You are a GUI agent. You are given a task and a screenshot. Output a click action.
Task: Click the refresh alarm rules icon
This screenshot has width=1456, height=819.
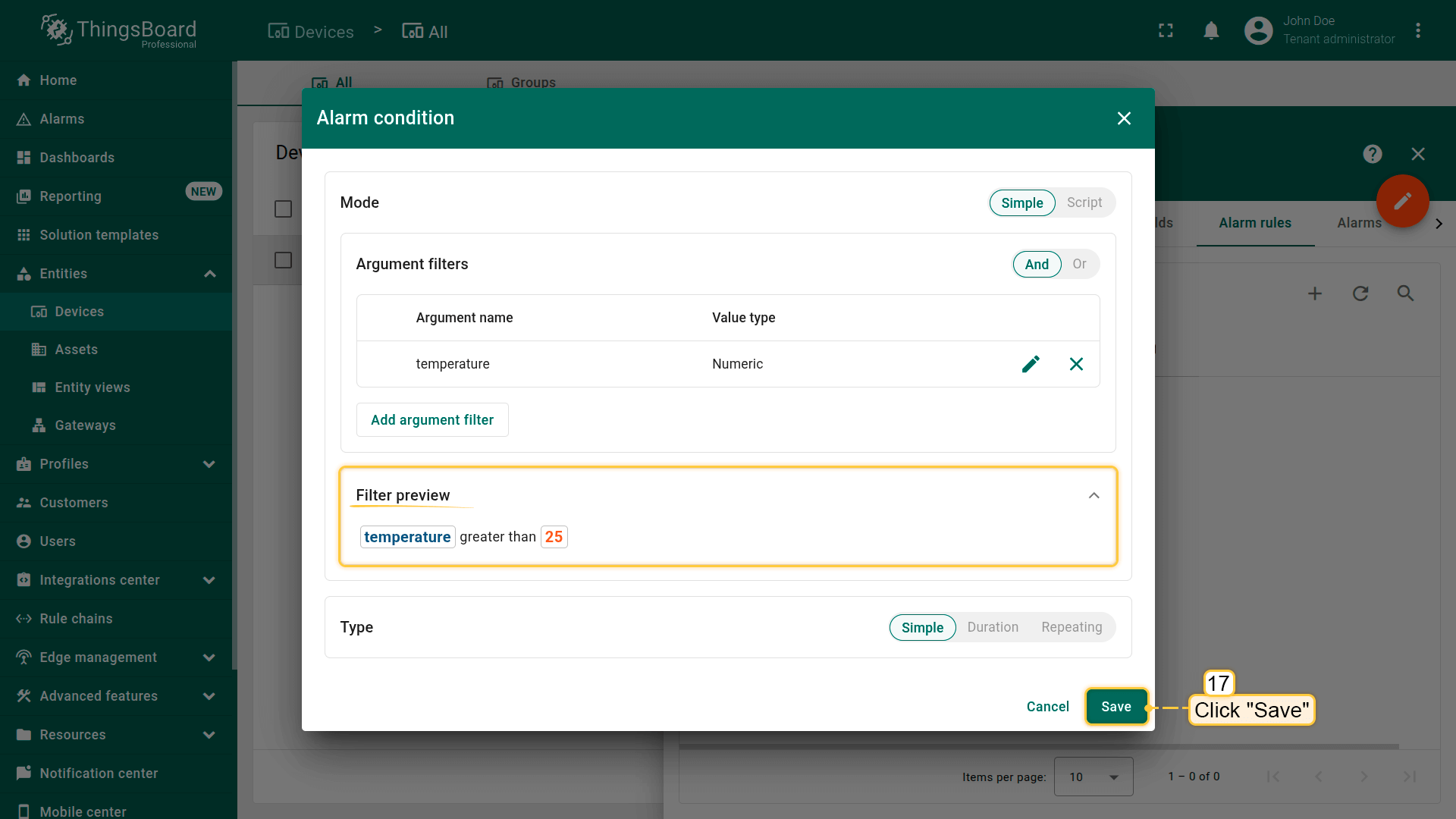[x=1360, y=293]
